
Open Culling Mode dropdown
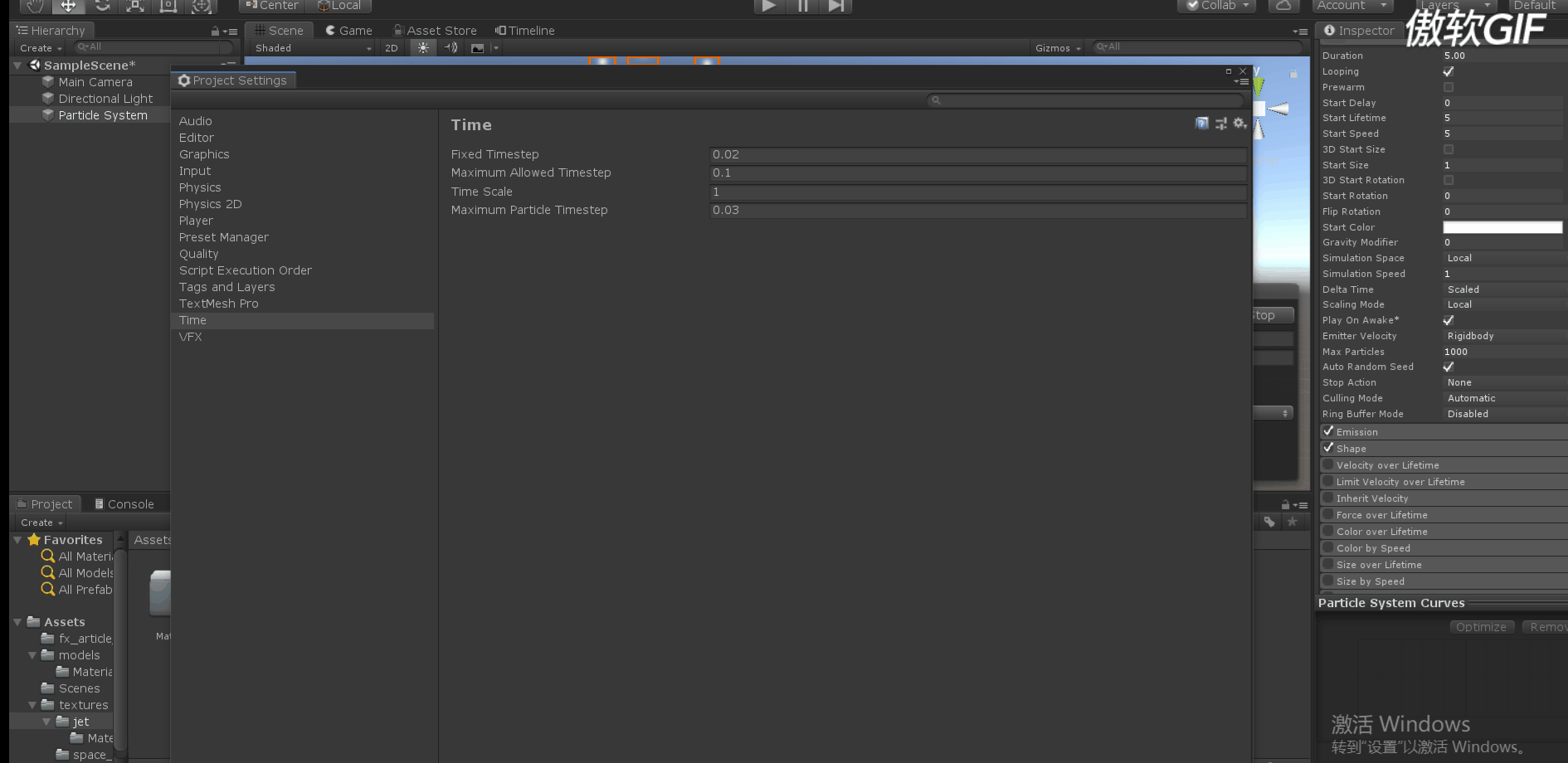[x=1505, y=398]
